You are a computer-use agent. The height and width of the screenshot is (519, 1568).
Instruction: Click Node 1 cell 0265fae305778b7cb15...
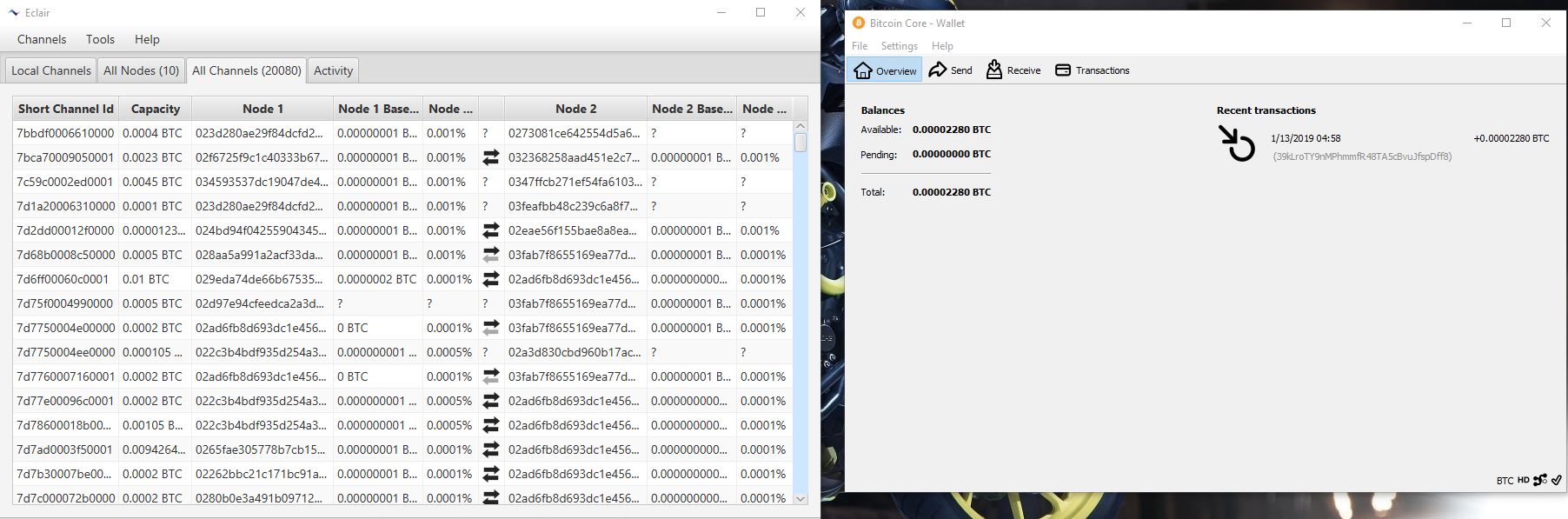pyautogui.click(x=262, y=449)
